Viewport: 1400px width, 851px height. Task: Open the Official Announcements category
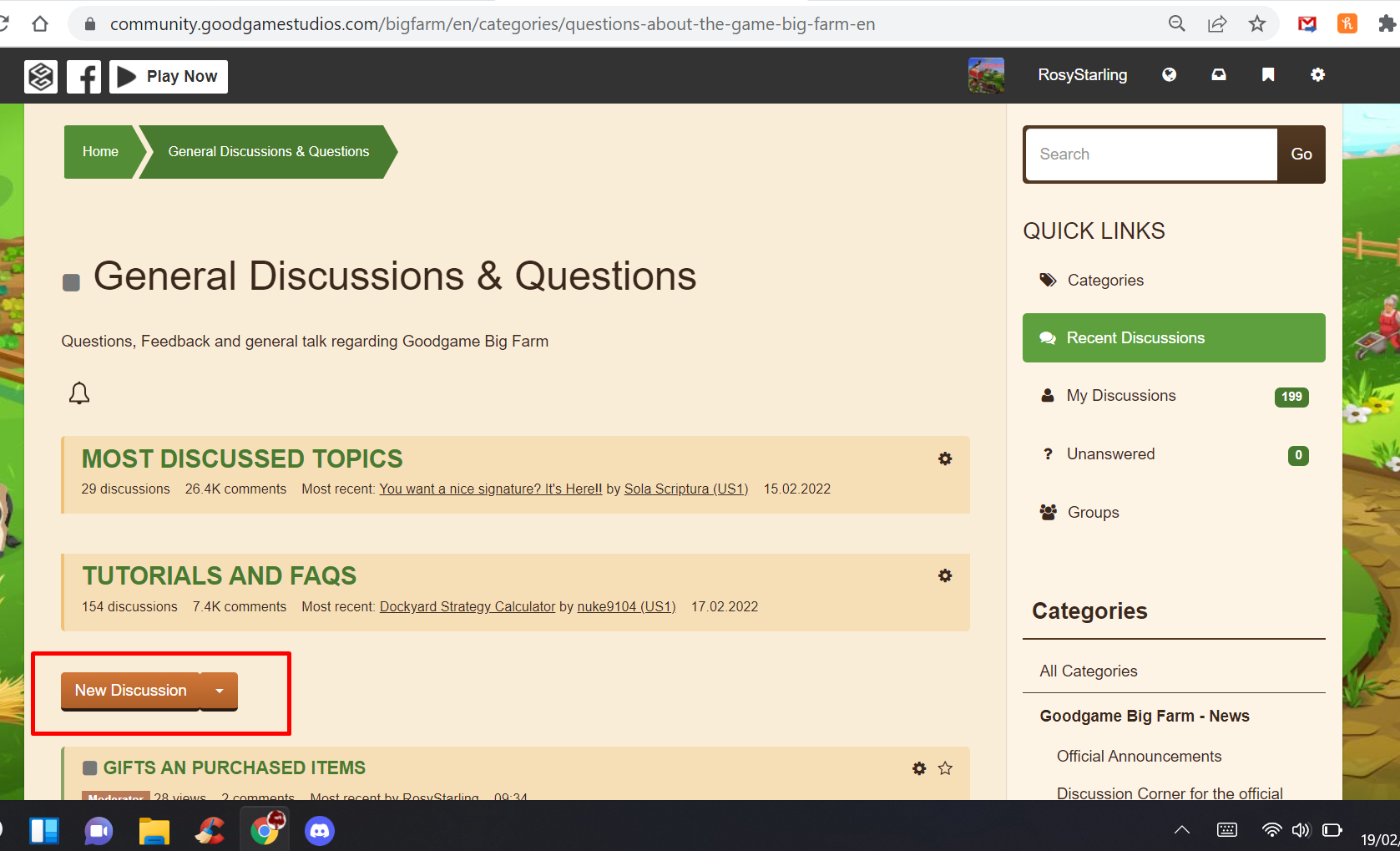click(x=1139, y=757)
